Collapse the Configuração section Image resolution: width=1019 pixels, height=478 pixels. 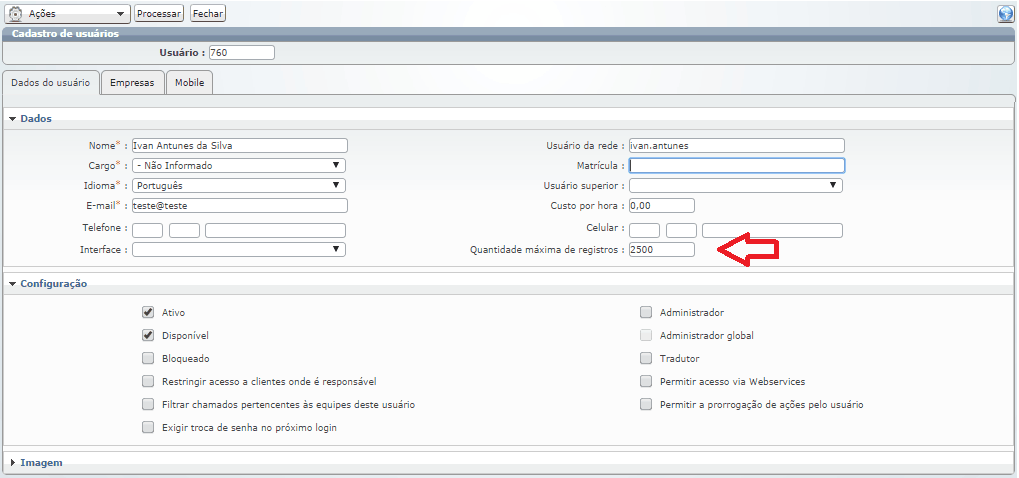pos(13,284)
